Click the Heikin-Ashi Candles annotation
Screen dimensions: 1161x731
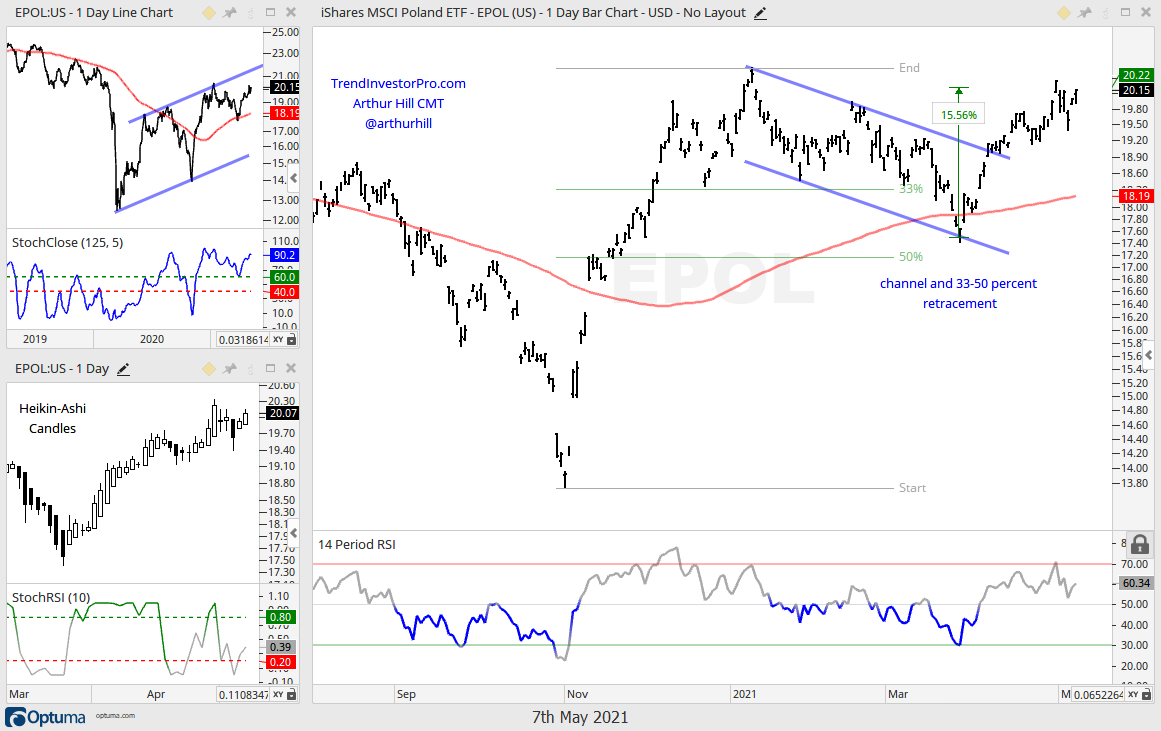point(53,418)
